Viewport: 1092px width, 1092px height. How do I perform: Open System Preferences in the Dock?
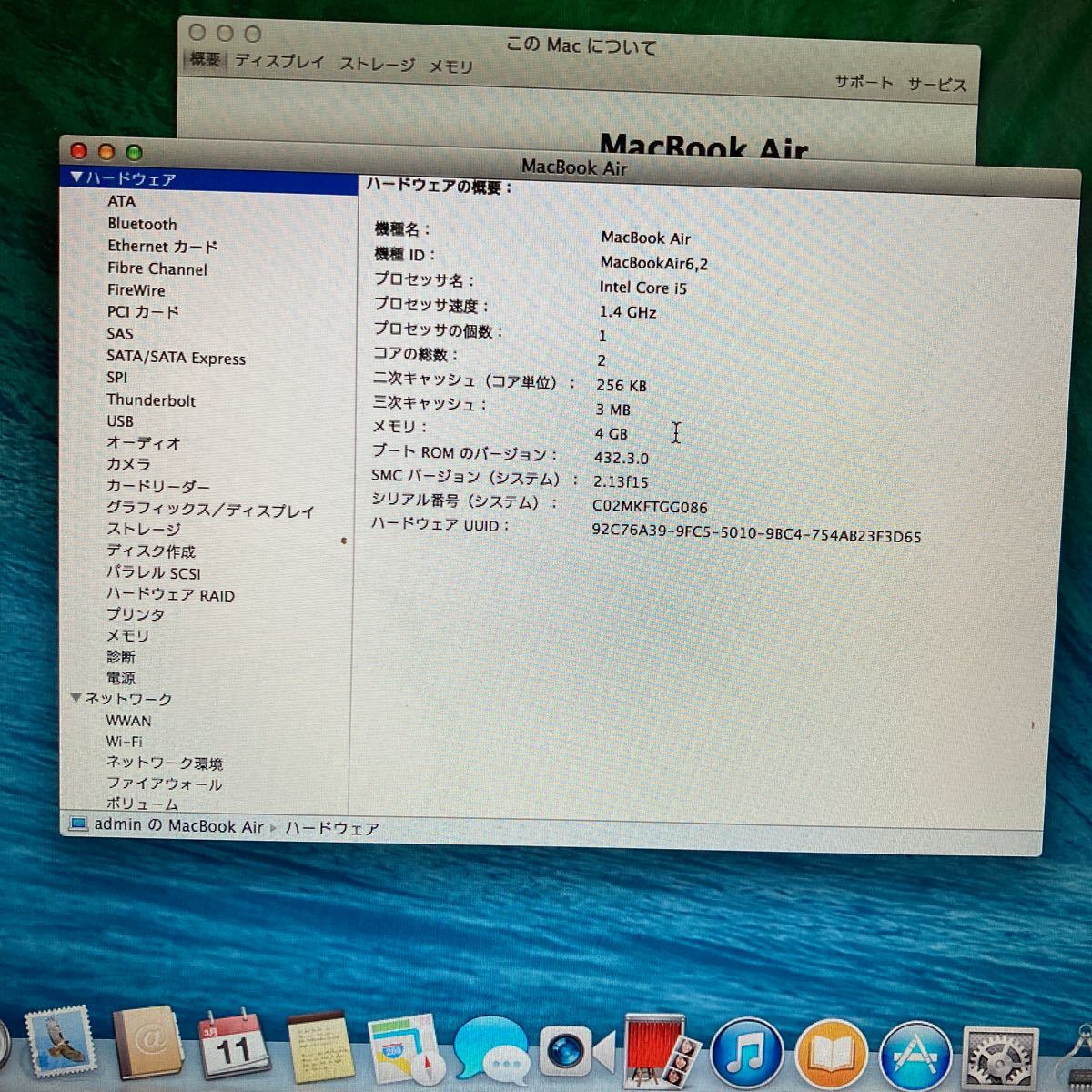point(1001,1058)
